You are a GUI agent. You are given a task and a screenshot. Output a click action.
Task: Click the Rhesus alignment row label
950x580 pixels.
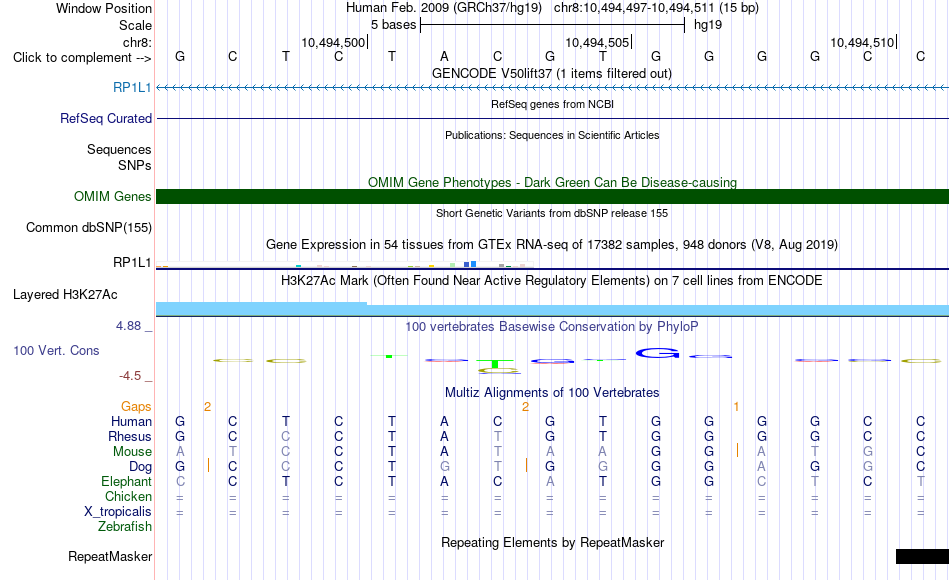[130, 437]
